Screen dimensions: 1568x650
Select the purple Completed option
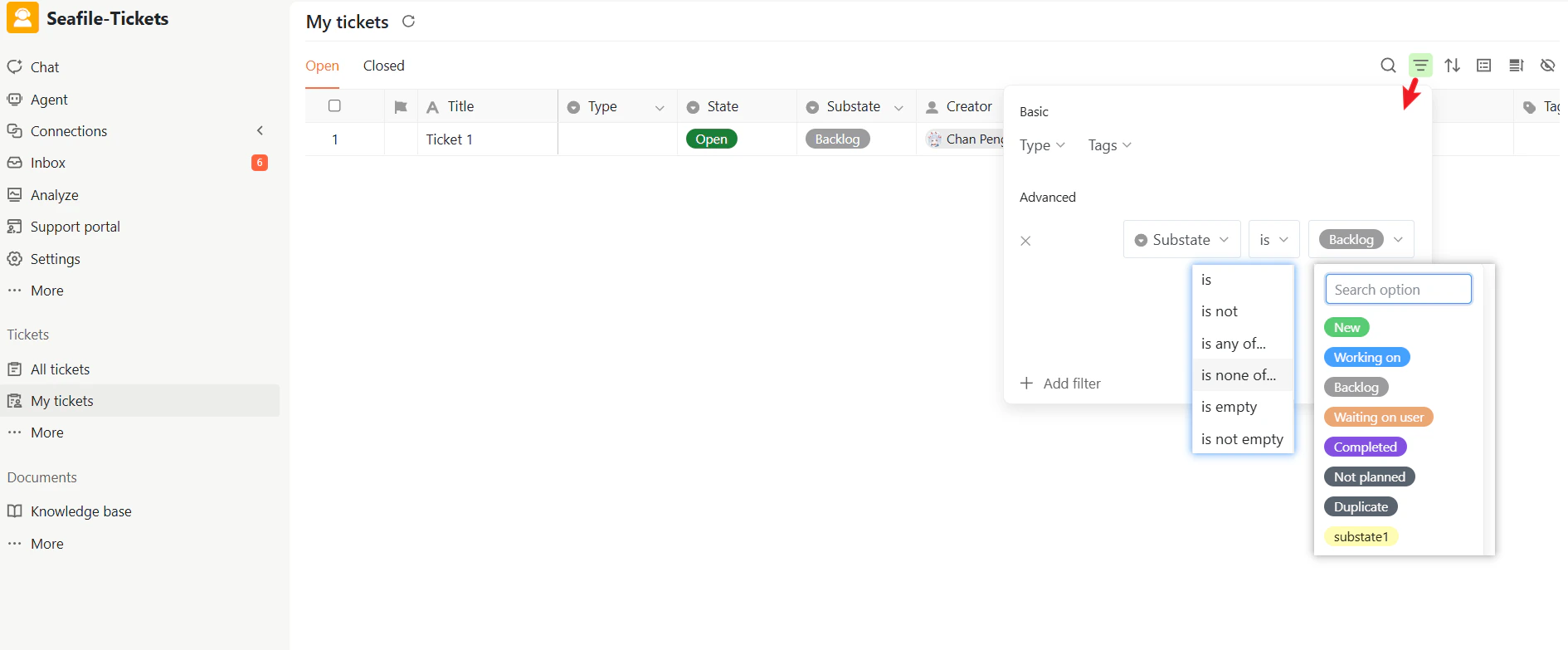[x=1366, y=447]
